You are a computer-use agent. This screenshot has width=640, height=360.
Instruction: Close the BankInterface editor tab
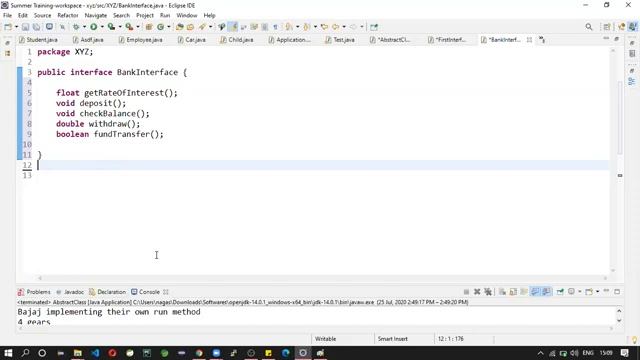(529, 40)
